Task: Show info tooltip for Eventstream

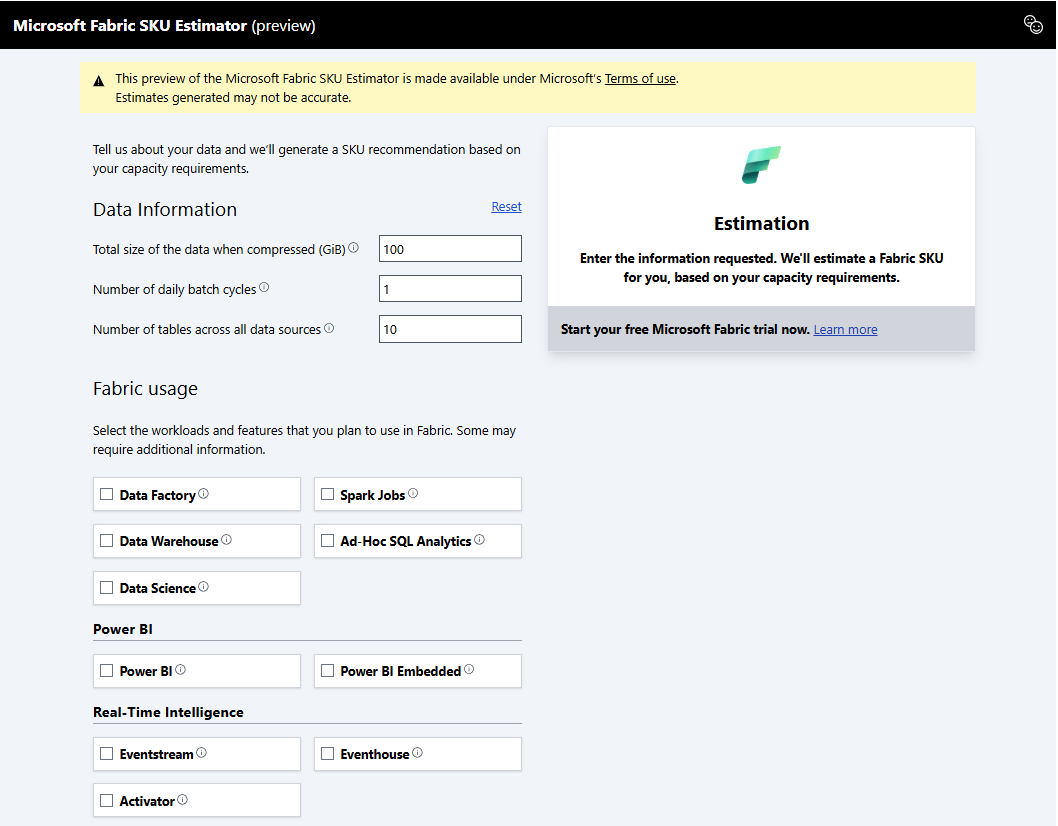Action: click(202, 752)
